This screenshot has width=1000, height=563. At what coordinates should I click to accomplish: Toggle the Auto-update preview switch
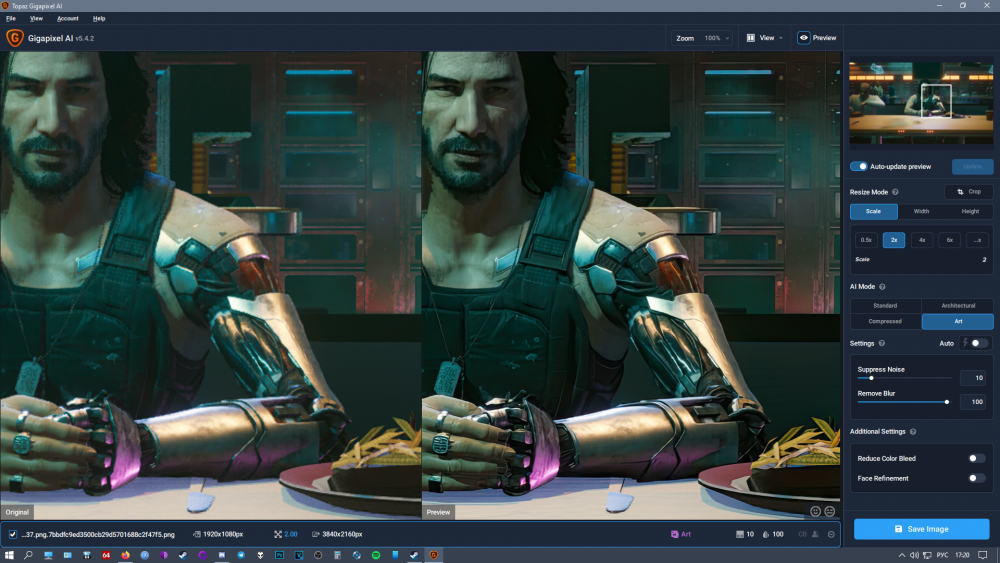click(858, 166)
